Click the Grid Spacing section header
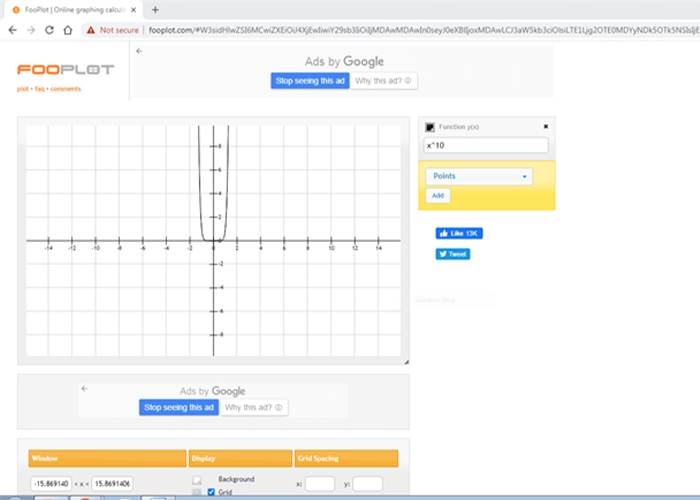This screenshot has height=500, width=700. click(x=346, y=458)
